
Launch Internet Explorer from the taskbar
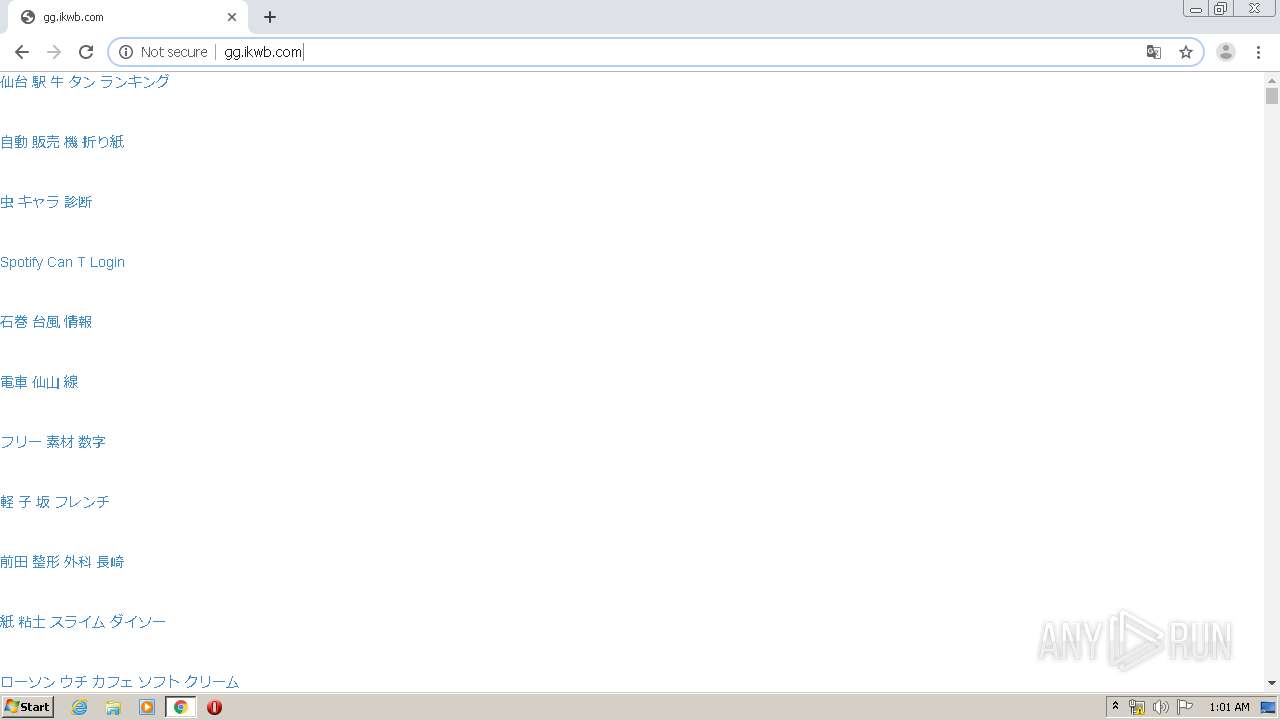(x=80, y=707)
